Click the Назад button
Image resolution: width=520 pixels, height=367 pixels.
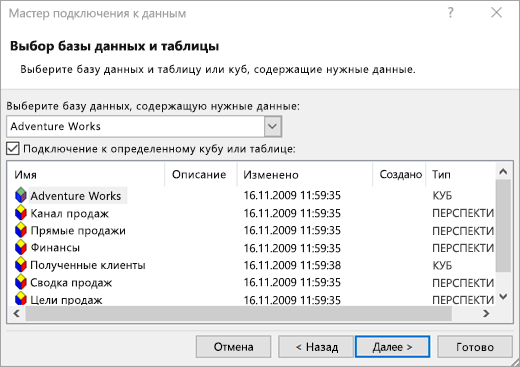[316, 347]
